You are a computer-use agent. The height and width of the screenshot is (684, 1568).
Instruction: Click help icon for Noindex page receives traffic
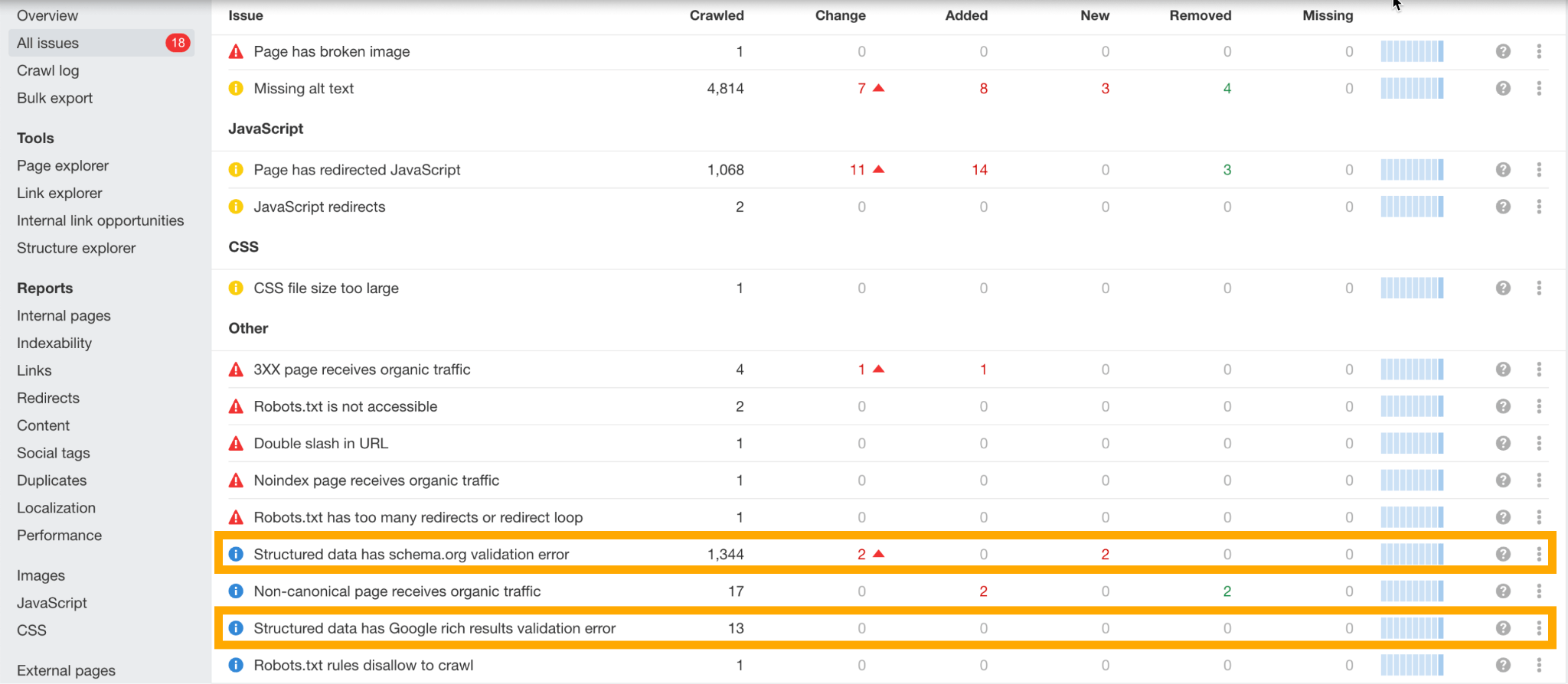(x=1503, y=480)
